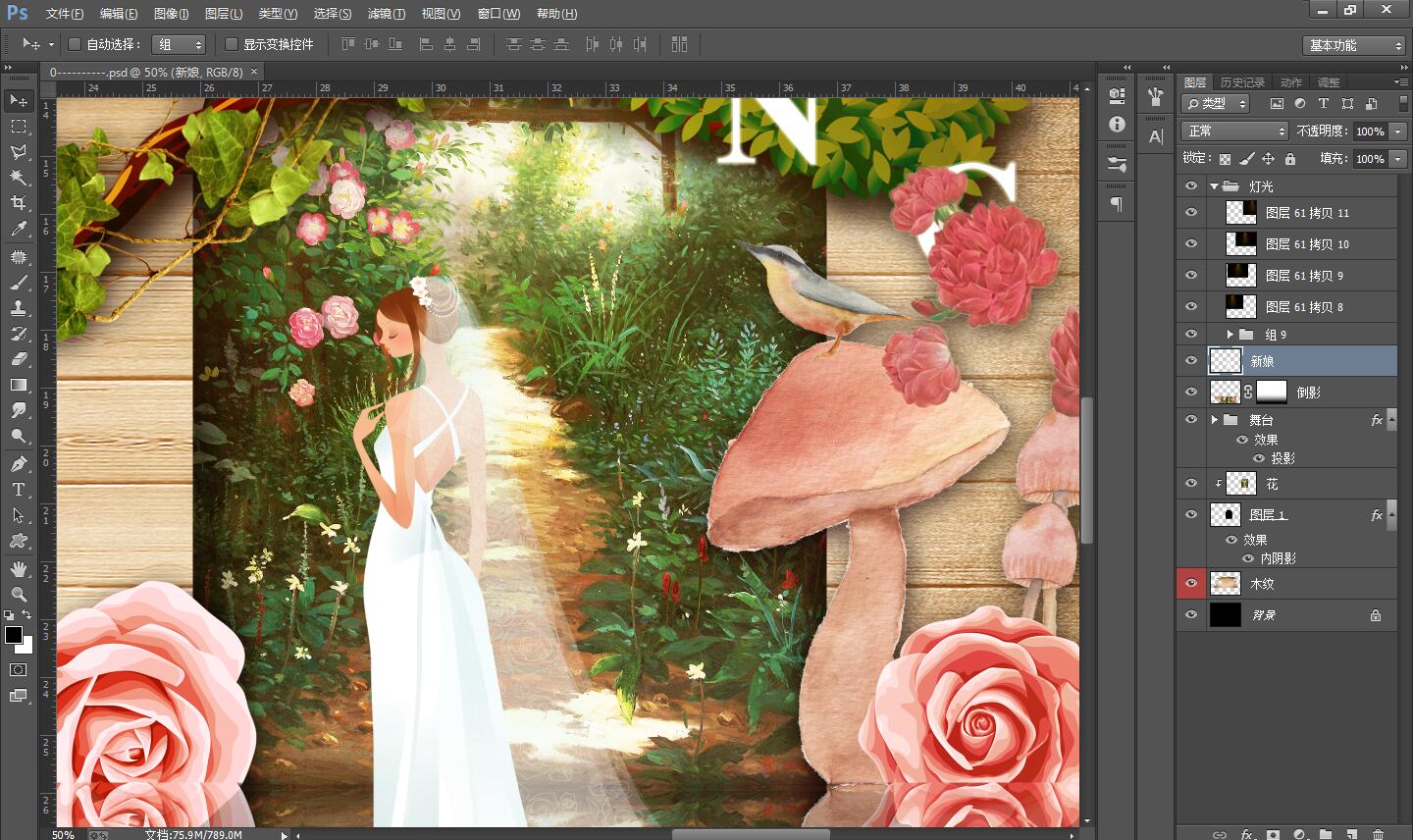Viewport: 1413px width, 840px height.
Task: Select the Path Selection tool
Action: click(x=19, y=515)
